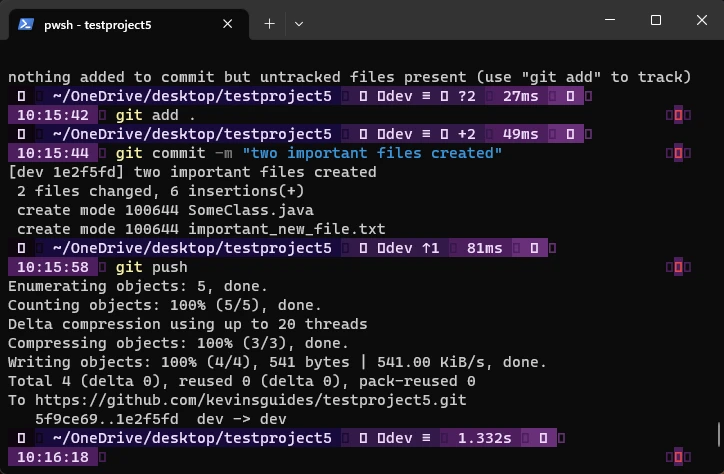724x474 pixels.
Task: Open a new terminal tab
Action: coord(270,24)
